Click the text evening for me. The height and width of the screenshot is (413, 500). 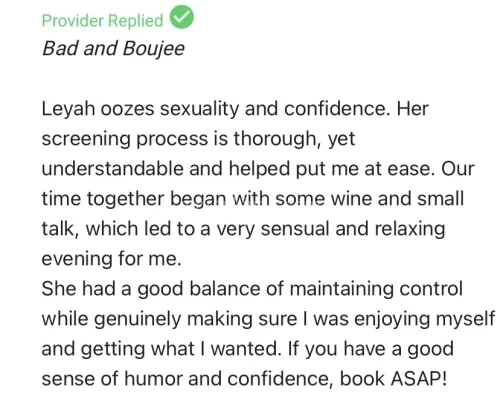[112, 259]
